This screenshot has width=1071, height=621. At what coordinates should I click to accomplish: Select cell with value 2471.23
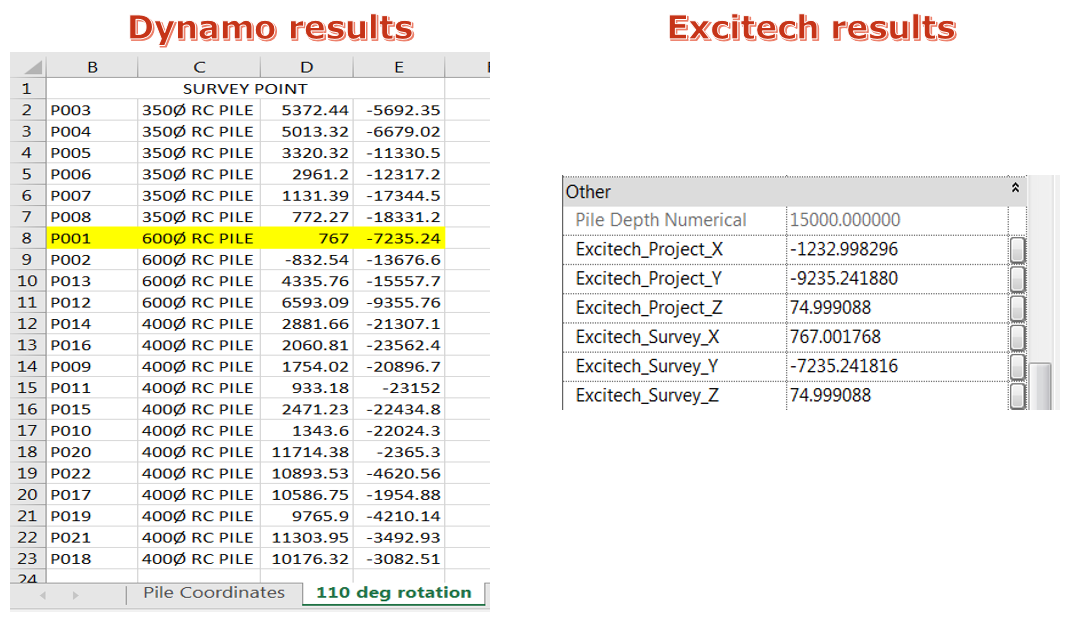tap(307, 409)
